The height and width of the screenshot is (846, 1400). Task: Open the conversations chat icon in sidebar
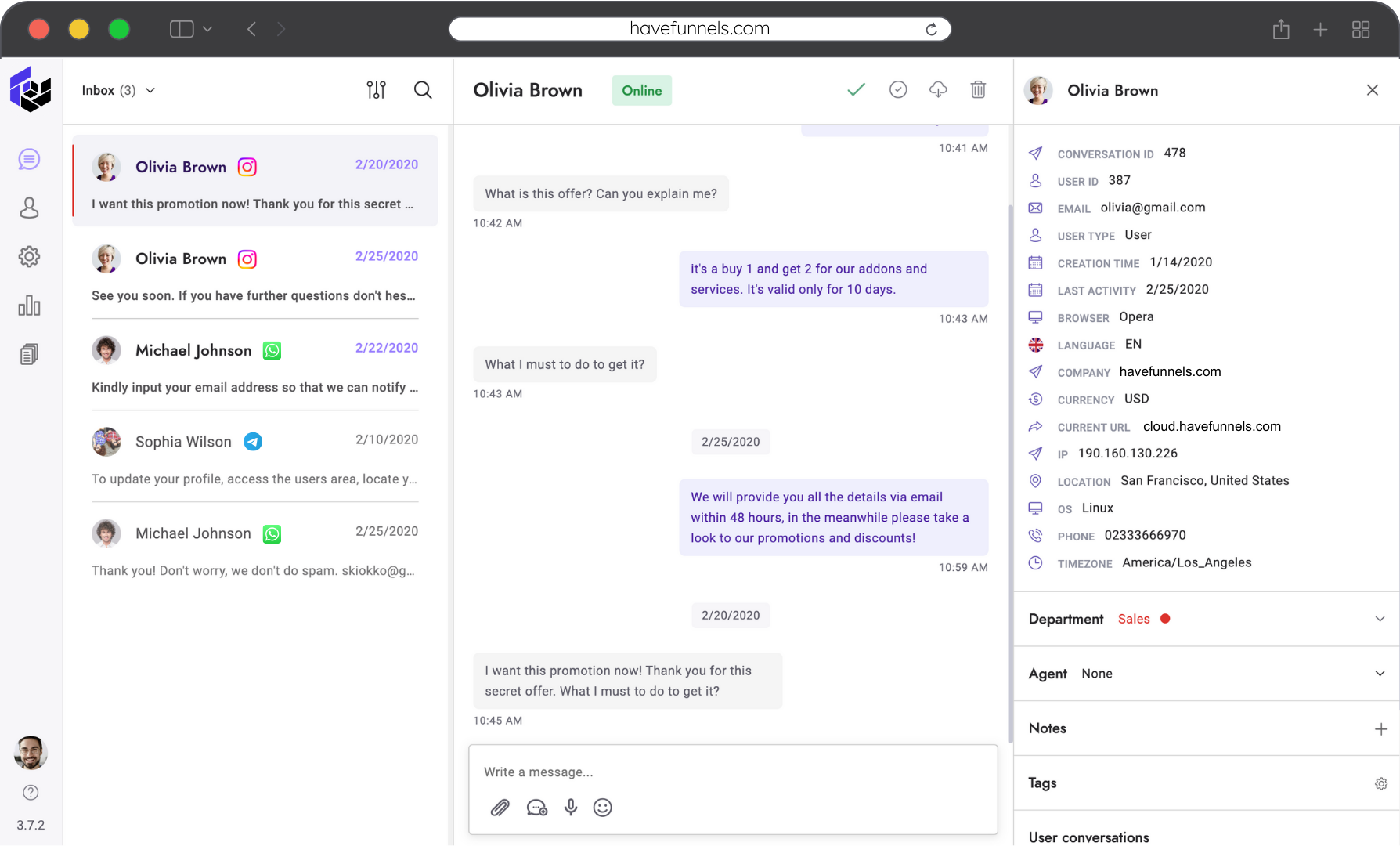click(29, 160)
